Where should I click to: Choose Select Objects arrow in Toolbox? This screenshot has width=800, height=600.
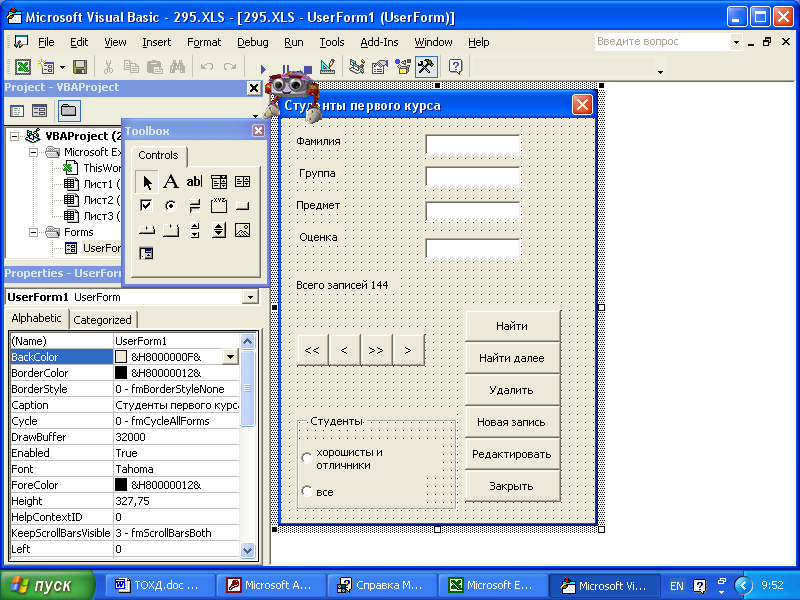tap(147, 182)
